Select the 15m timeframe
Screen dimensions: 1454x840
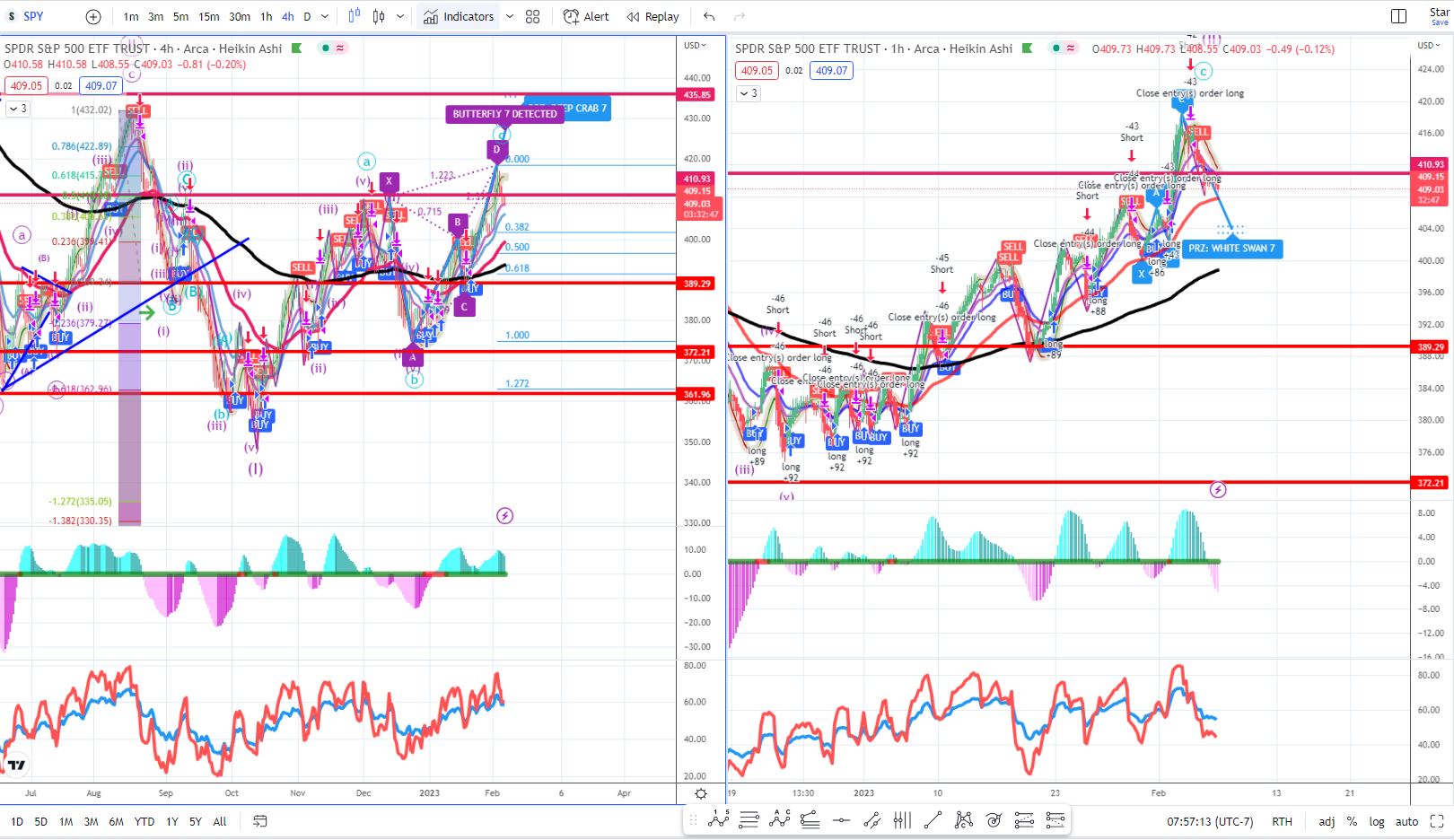click(x=209, y=16)
